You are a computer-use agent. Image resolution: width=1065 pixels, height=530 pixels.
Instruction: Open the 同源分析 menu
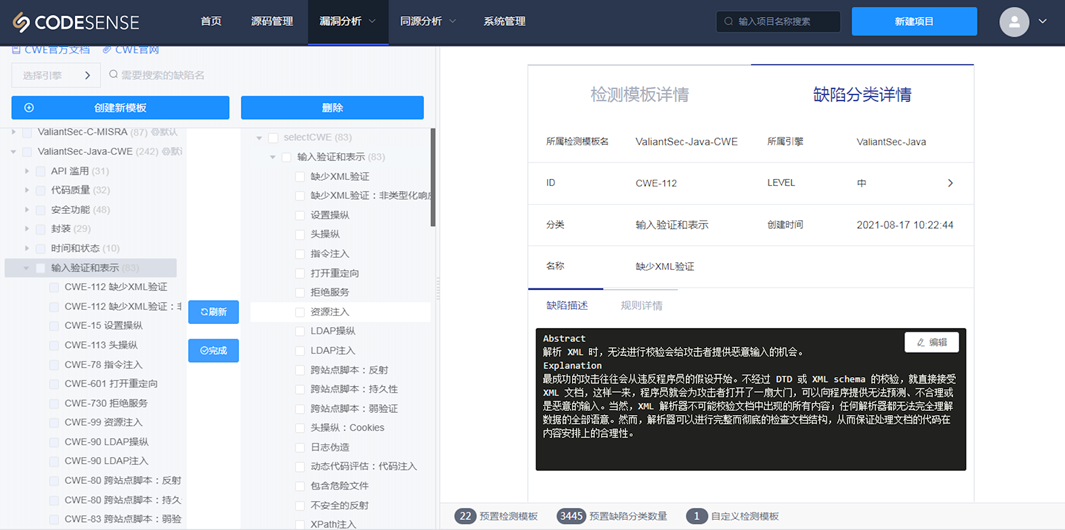[x=428, y=22]
